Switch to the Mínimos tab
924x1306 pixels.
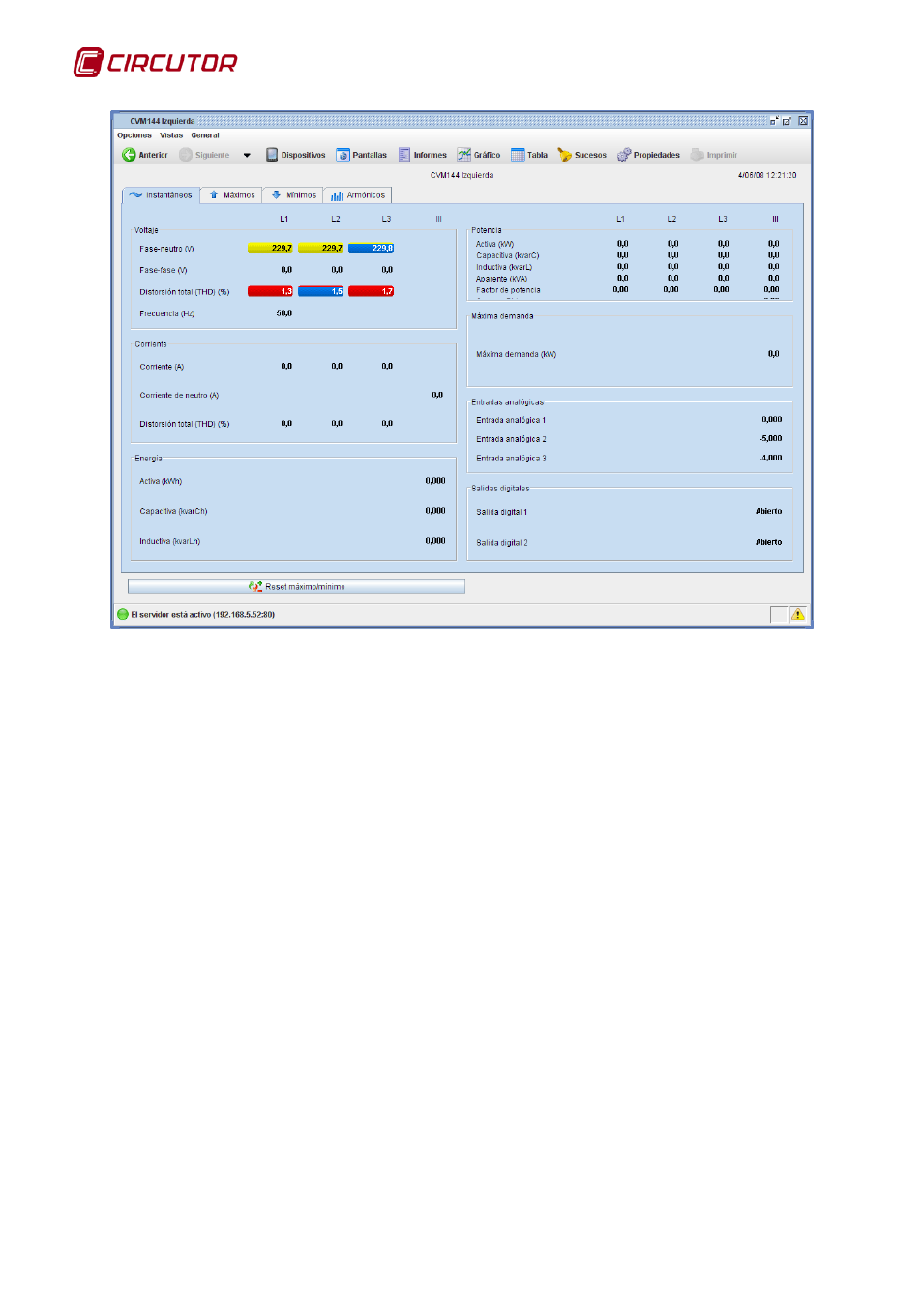293,195
